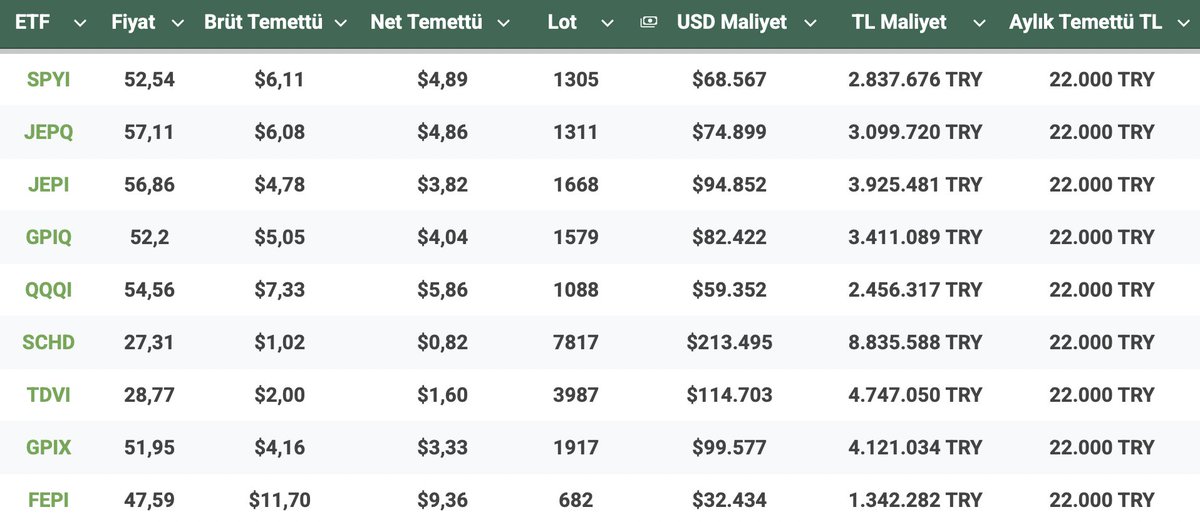Select lot count 7817
The height and width of the screenshot is (522, 1200).
click(x=576, y=342)
